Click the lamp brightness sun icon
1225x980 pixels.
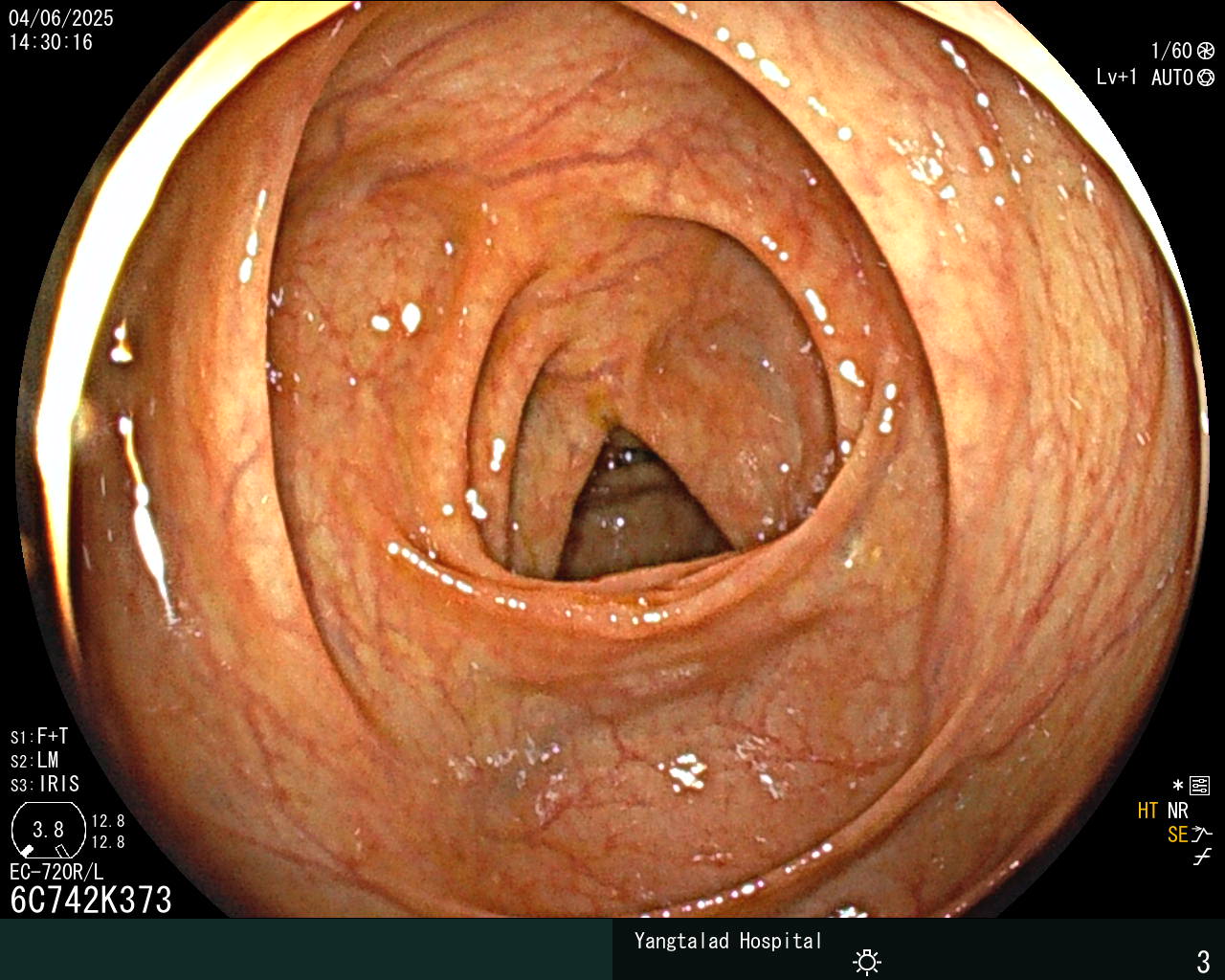click(867, 961)
